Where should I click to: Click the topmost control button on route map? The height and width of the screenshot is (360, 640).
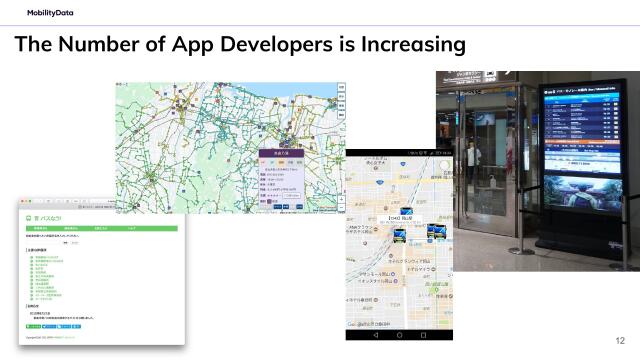(x=341, y=87)
